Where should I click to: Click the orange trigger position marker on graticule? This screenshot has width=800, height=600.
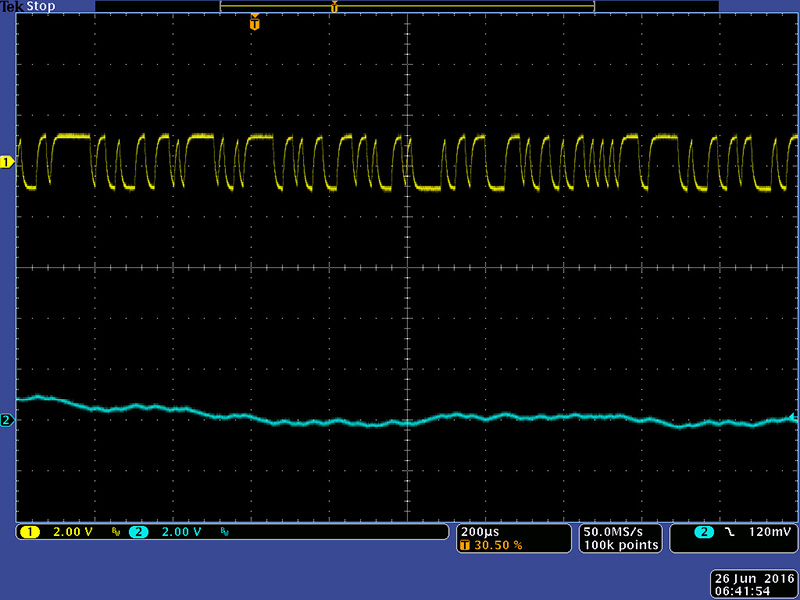click(255, 22)
